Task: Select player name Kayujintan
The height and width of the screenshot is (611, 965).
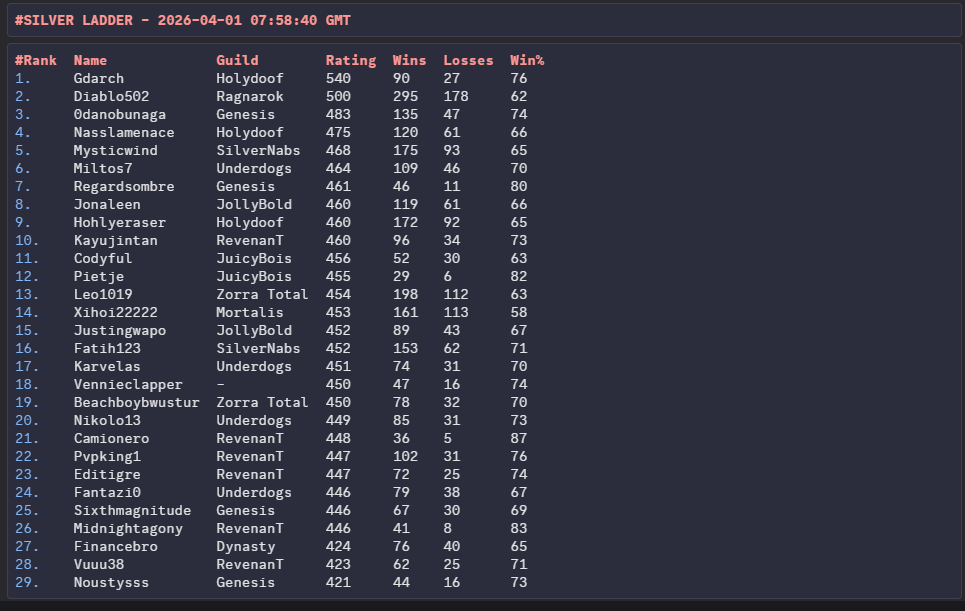Action: click(115, 240)
